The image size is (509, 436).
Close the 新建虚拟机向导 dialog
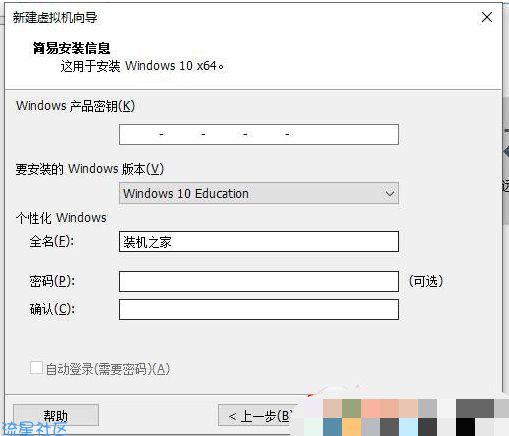[487, 17]
